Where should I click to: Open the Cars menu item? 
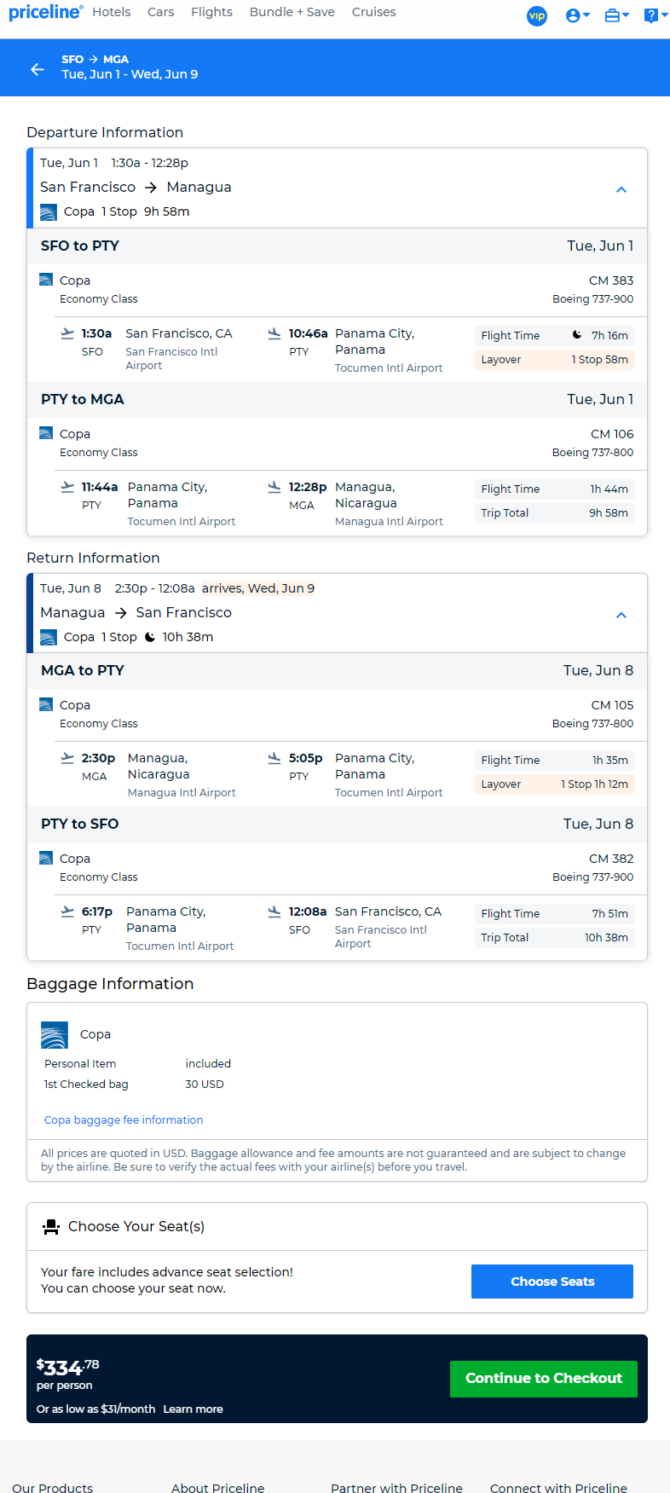click(x=160, y=13)
